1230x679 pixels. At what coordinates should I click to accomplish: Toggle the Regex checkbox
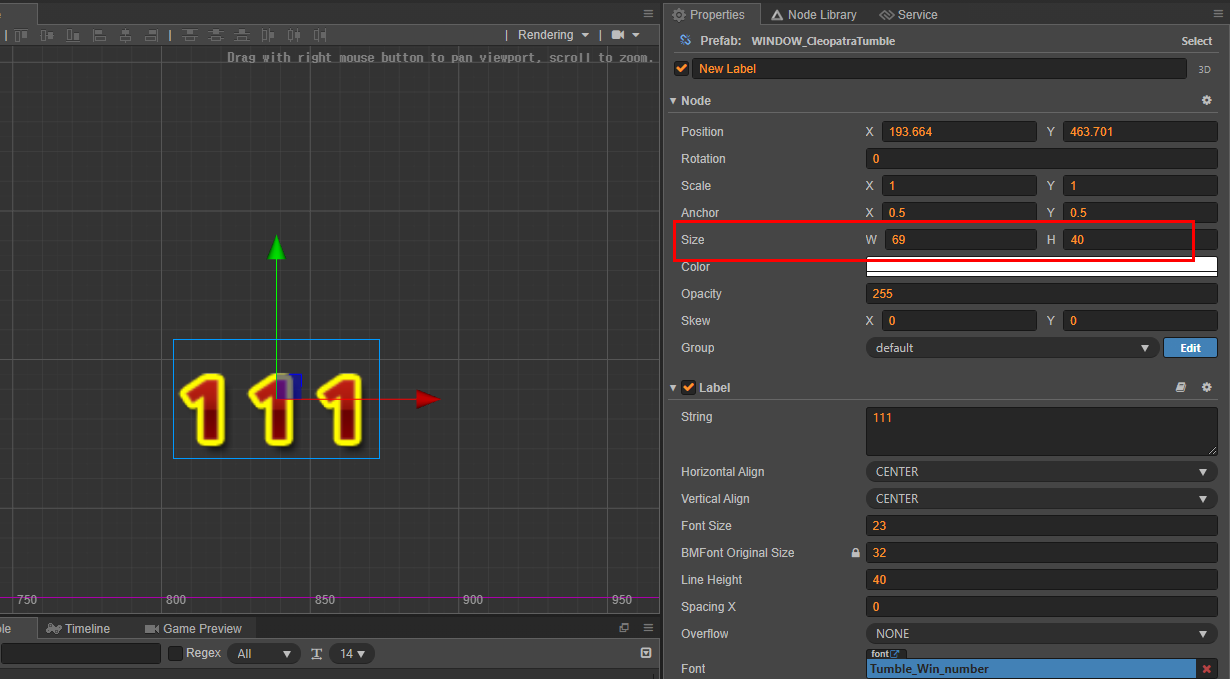click(175, 653)
